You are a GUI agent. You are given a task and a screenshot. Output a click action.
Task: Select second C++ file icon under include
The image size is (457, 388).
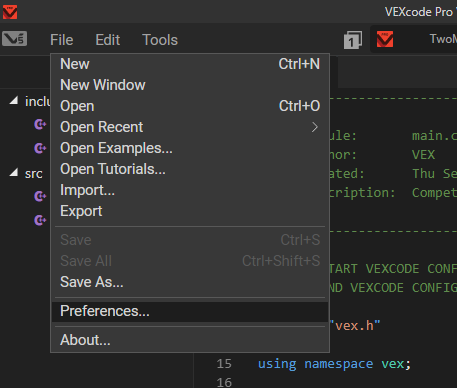point(40,148)
